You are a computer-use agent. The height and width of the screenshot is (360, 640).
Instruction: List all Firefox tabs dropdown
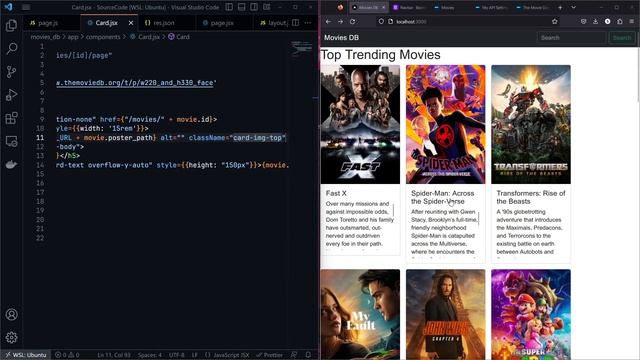(x=573, y=7)
